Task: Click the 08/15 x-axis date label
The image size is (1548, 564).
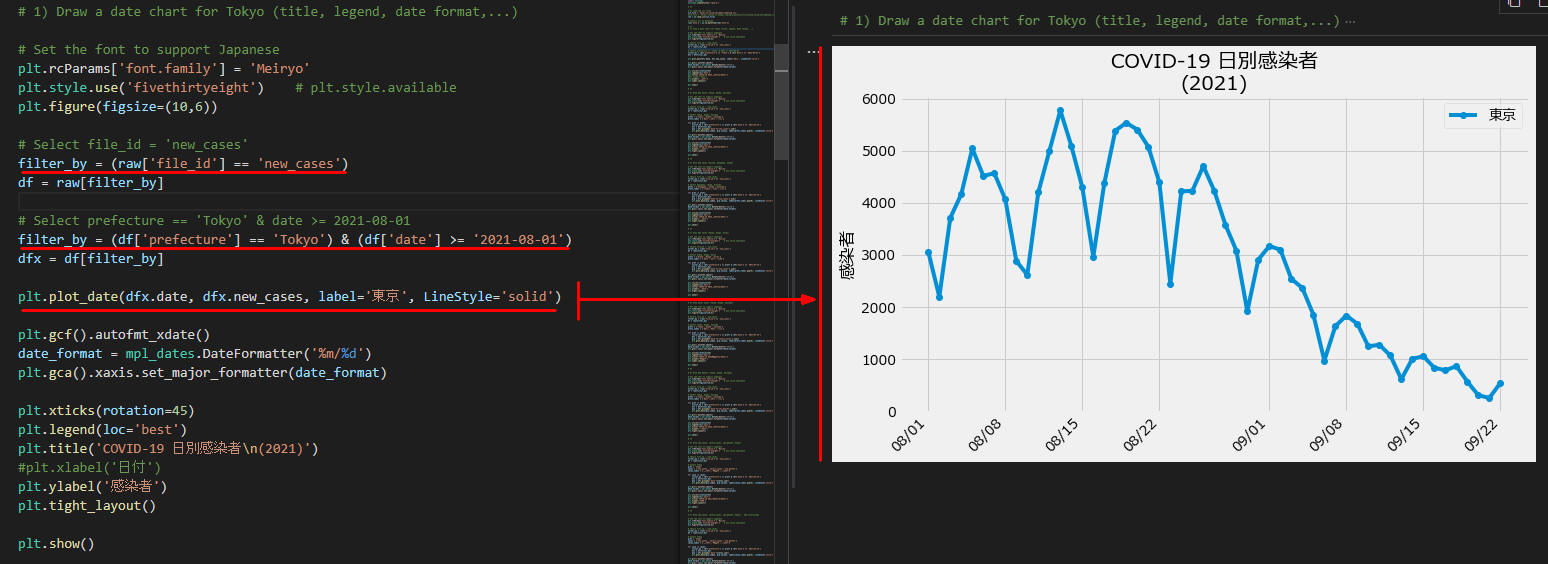Action: coord(1062,436)
